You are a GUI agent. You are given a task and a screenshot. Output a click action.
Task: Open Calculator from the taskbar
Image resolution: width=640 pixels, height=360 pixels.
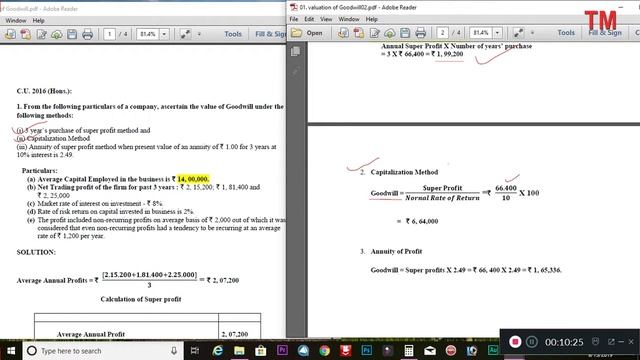click(x=409, y=351)
